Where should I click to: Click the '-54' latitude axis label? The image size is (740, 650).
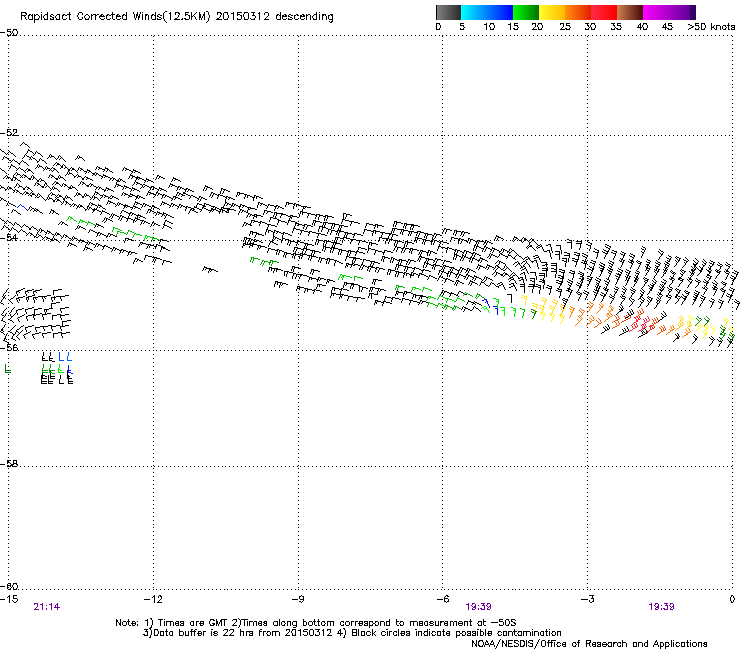click(x=9, y=237)
